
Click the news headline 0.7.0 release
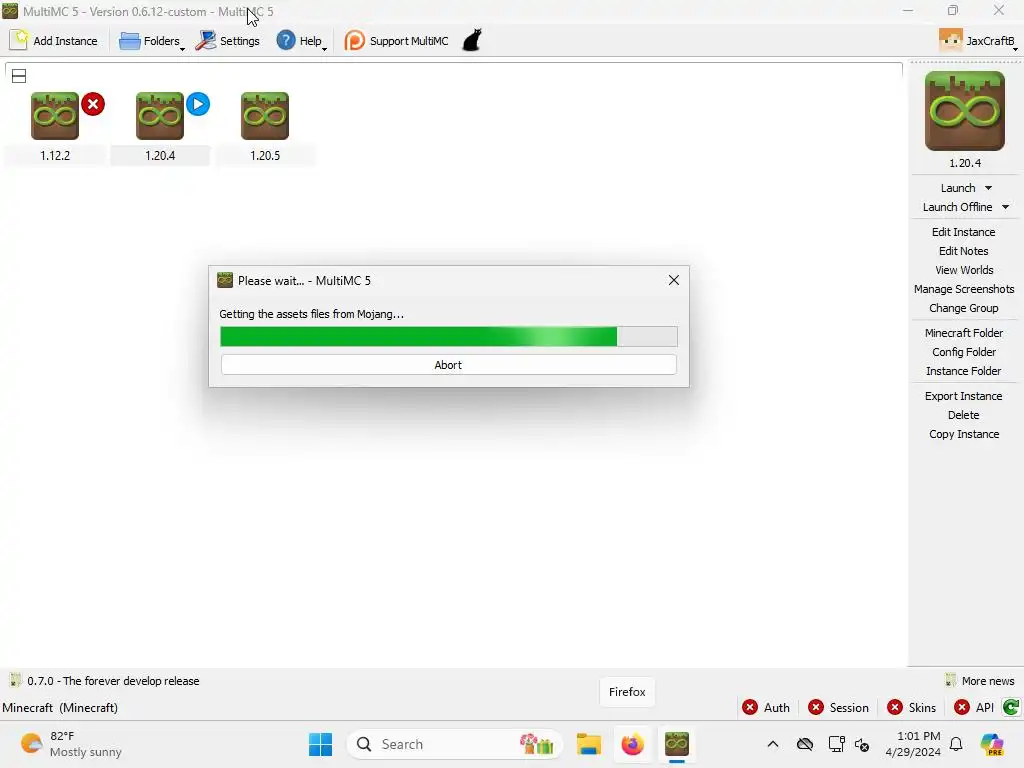[x=113, y=680]
